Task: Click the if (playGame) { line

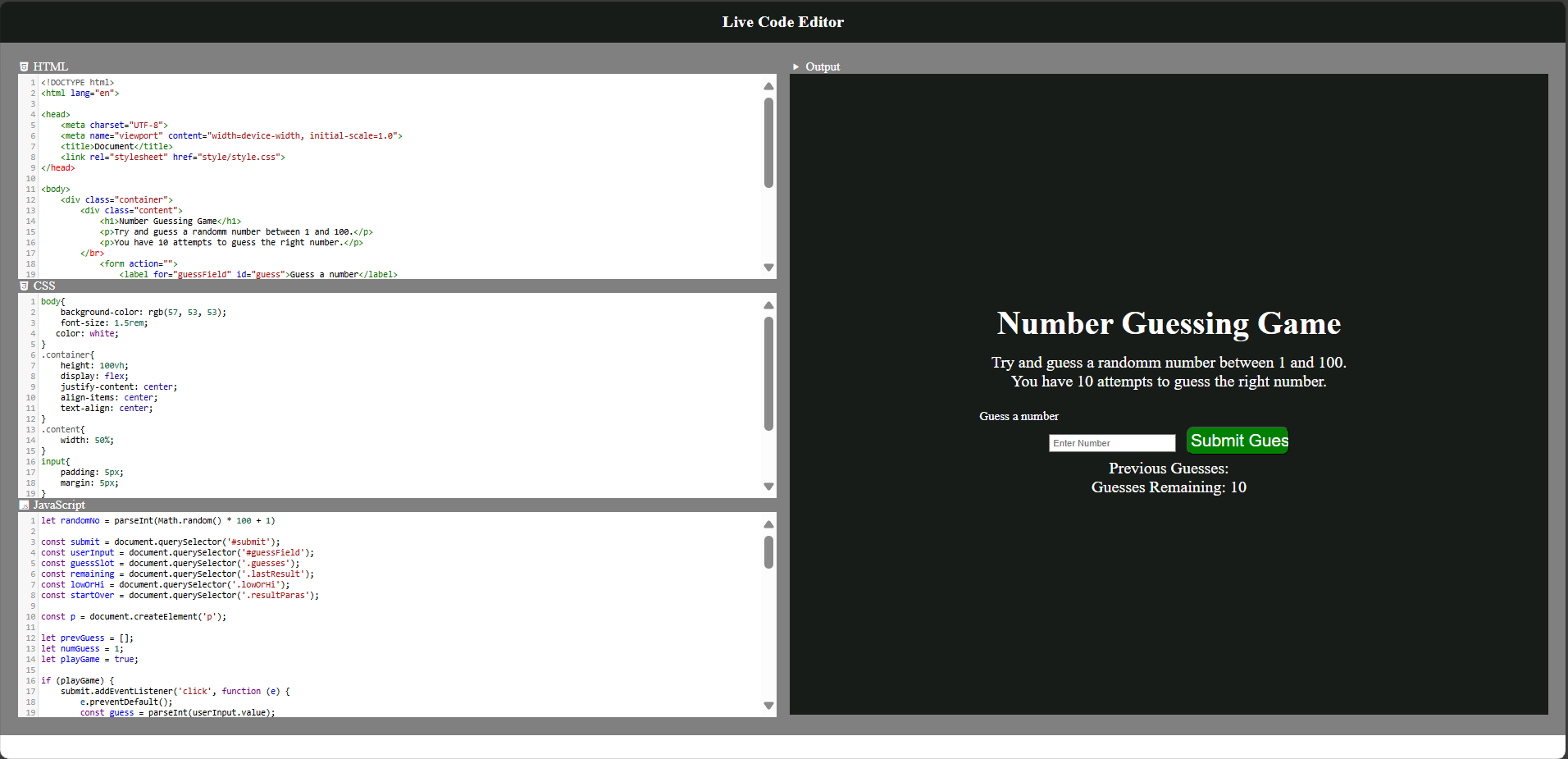Action: point(77,681)
